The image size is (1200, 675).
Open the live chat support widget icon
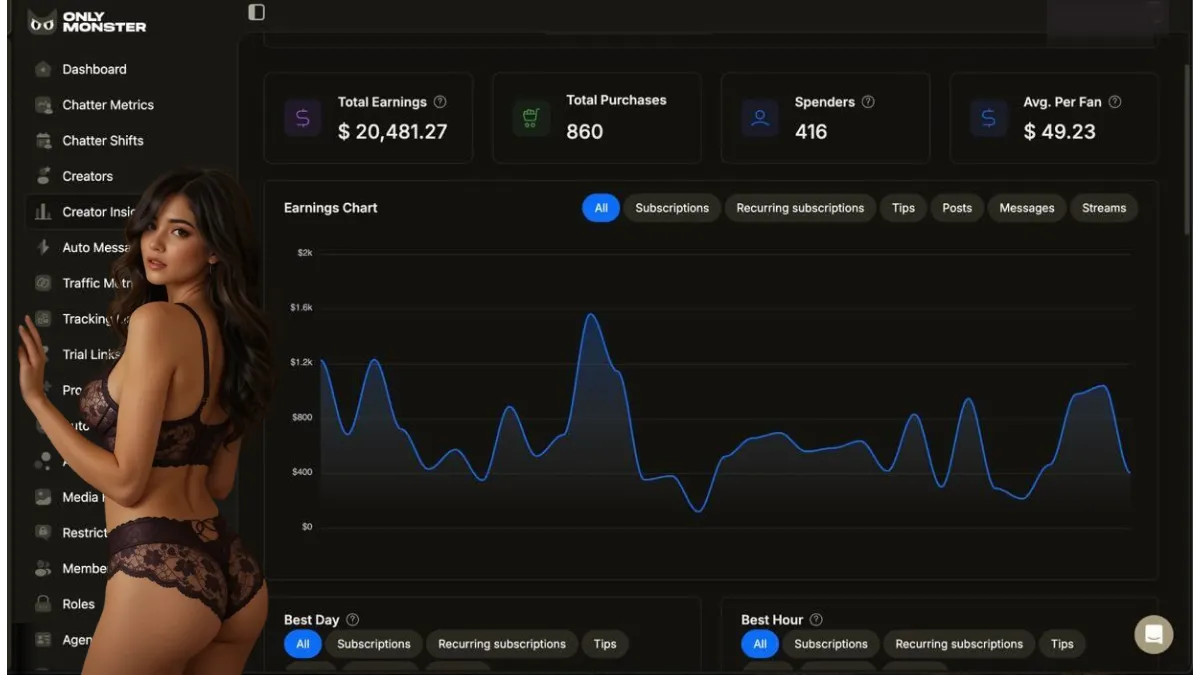click(1153, 634)
